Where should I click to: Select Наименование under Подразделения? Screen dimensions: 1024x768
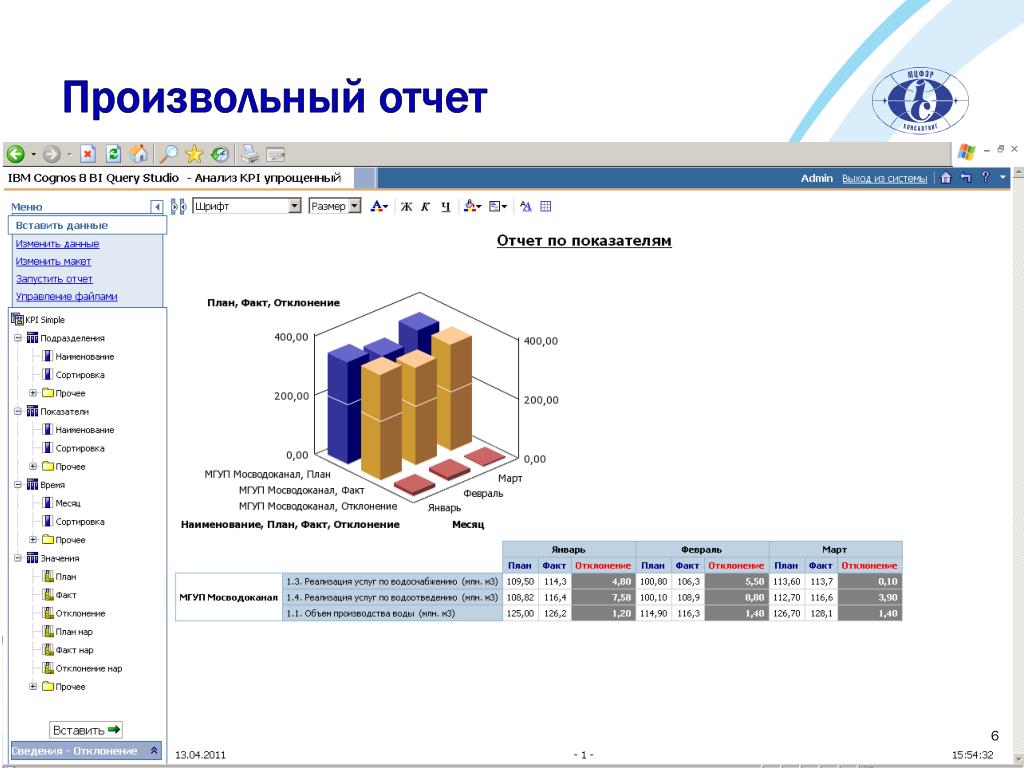tap(84, 357)
